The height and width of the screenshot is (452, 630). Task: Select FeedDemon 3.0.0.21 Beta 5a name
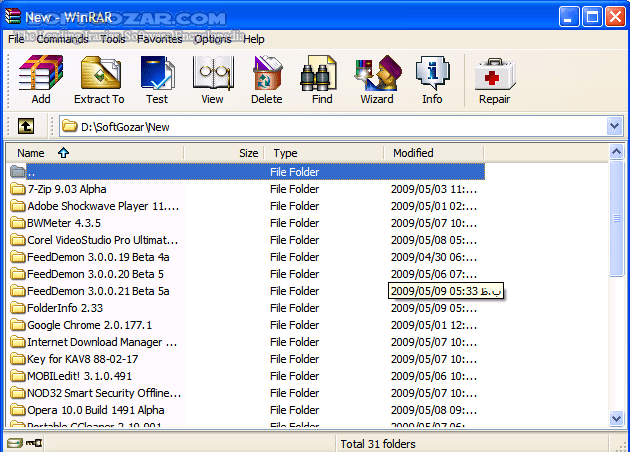(98, 291)
